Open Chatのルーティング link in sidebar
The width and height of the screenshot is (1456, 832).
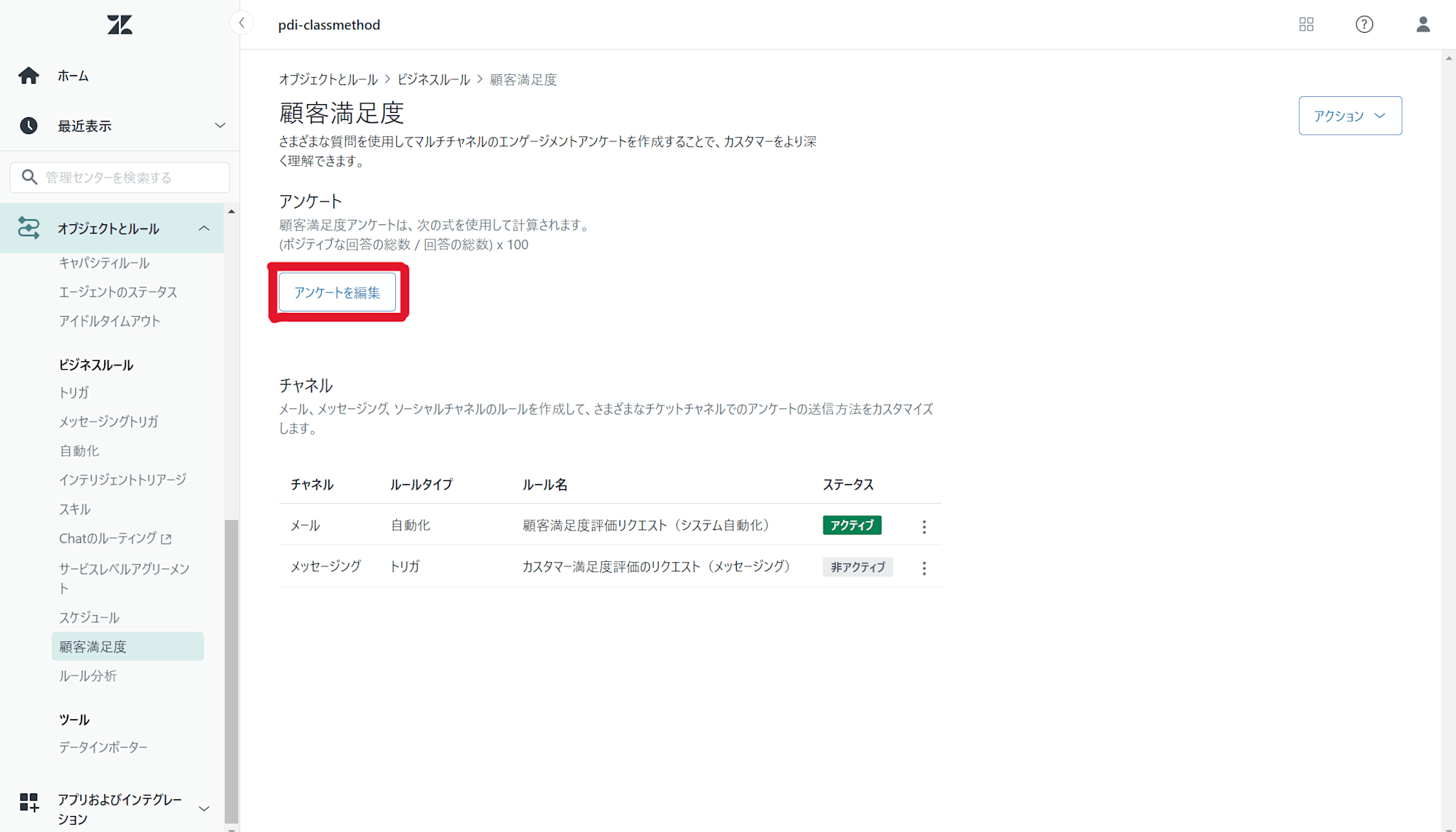(108, 538)
